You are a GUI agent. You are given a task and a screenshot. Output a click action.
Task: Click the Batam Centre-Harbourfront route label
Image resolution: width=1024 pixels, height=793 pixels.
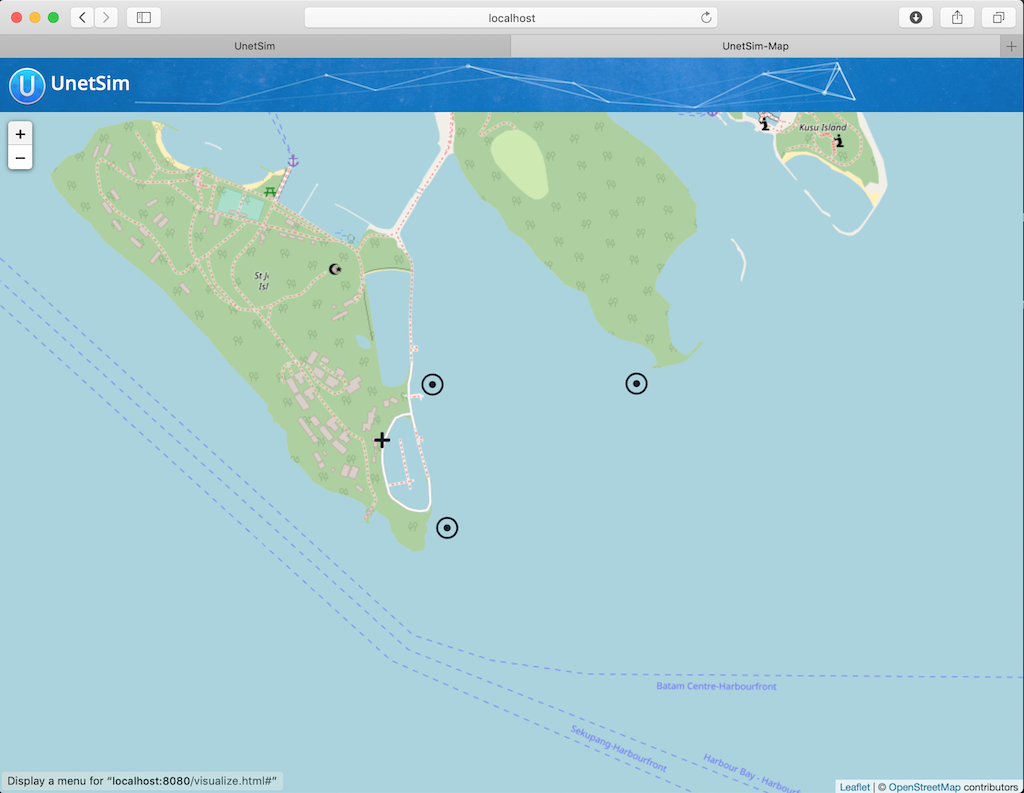click(x=716, y=686)
